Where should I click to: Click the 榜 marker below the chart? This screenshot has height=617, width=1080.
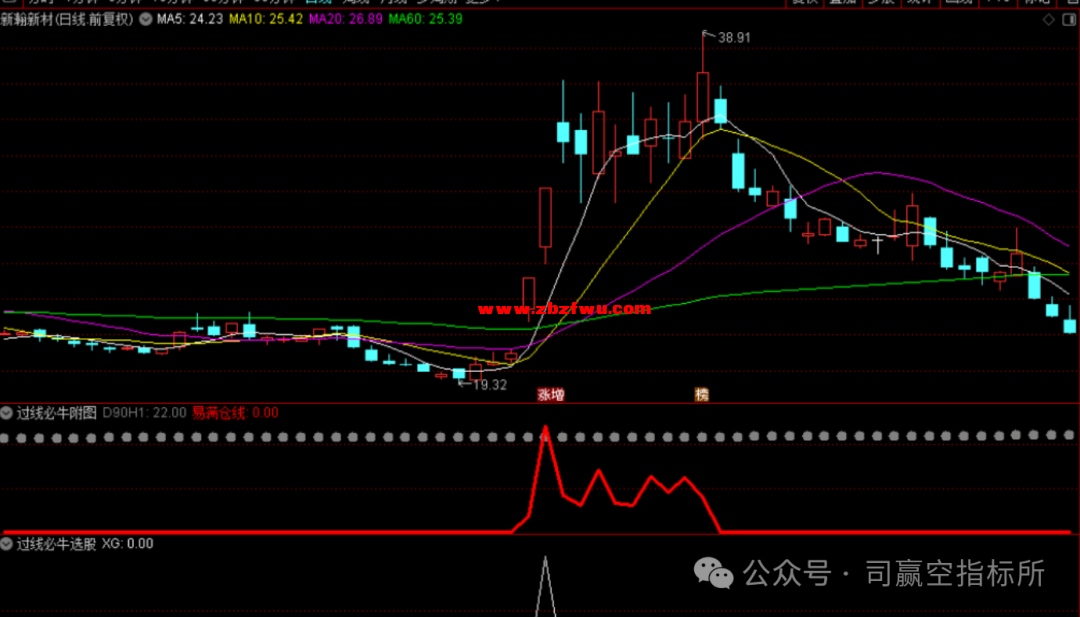click(702, 395)
